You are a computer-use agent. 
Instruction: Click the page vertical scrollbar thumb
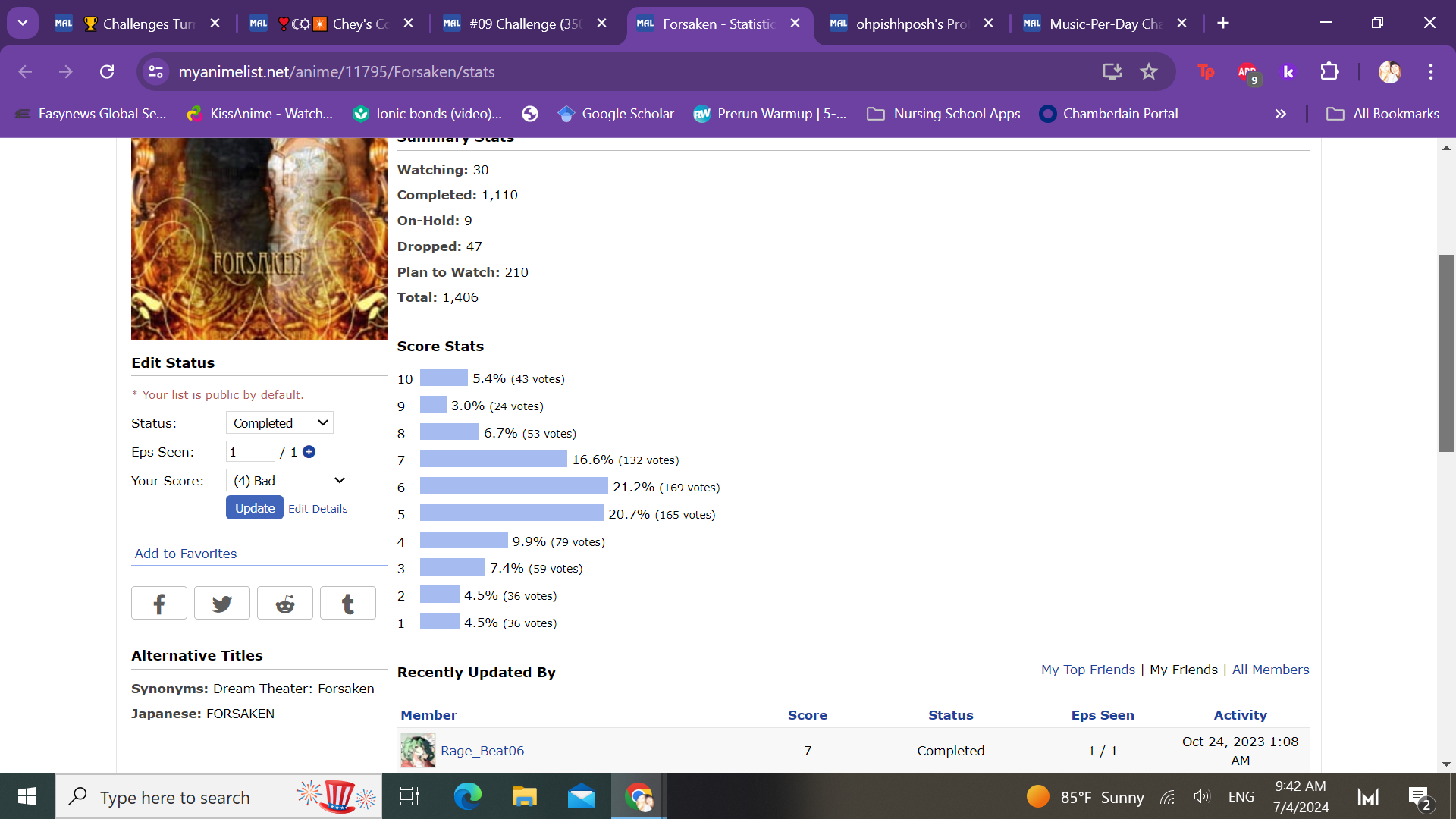(1446, 353)
